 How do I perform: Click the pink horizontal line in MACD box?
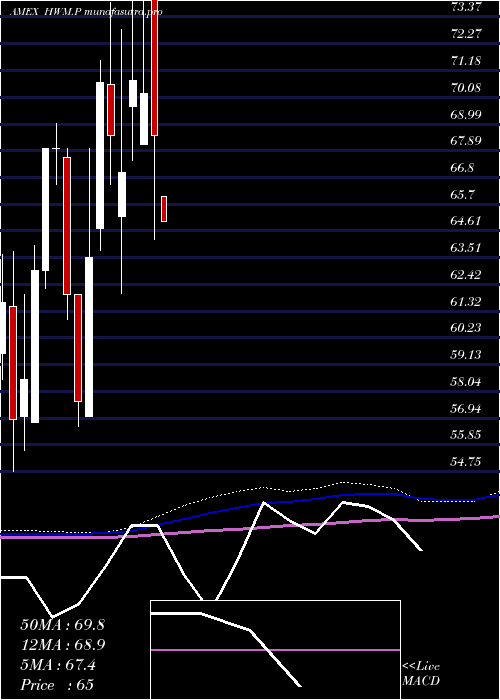click(275, 650)
